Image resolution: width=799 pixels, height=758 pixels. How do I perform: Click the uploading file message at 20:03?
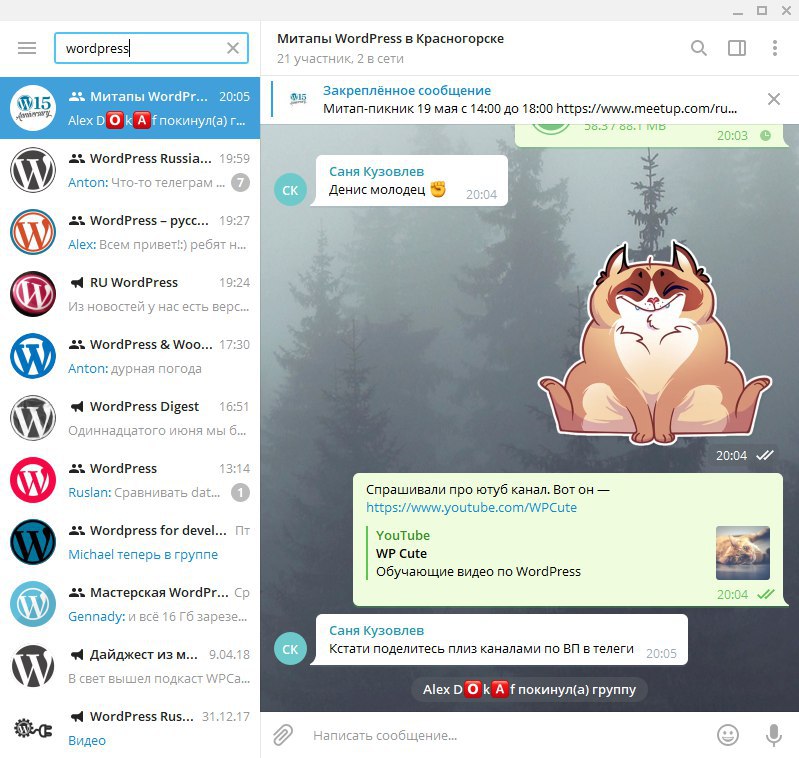(x=652, y=135)
